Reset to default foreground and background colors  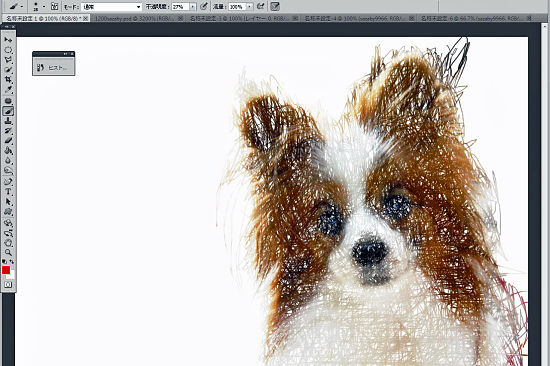click(x=4, y=261)
